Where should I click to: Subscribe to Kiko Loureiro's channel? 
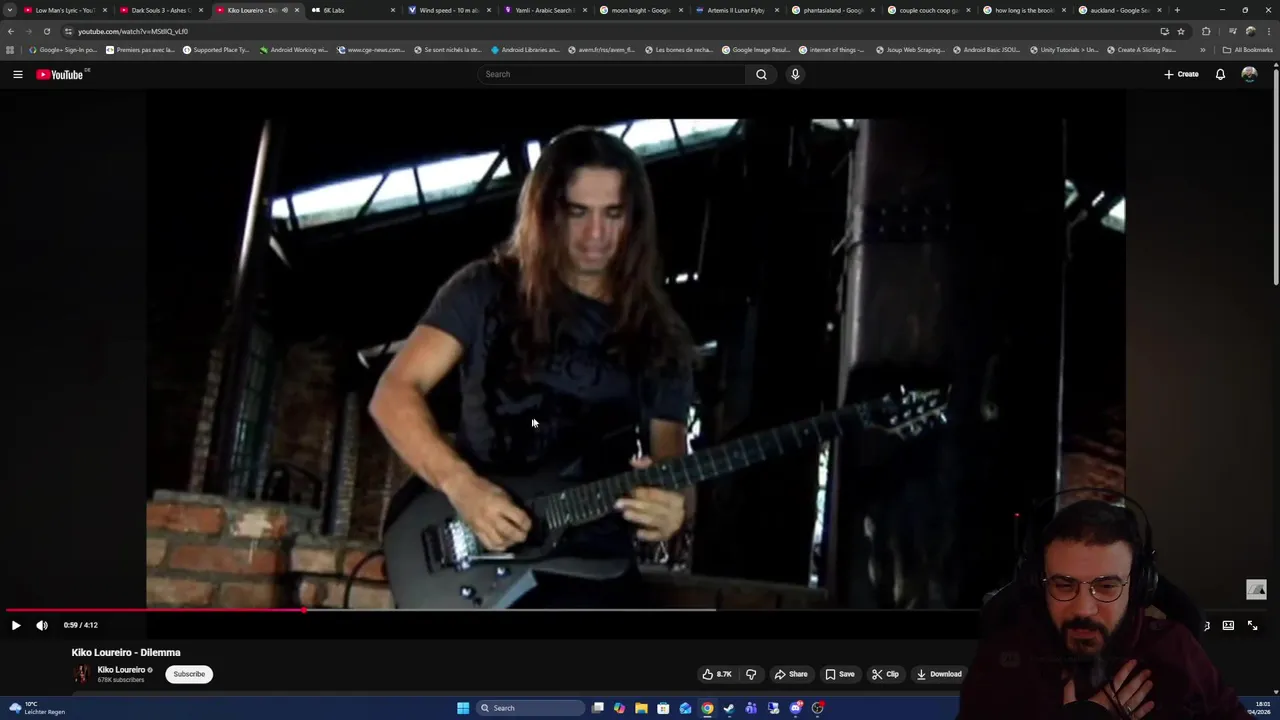pos(189,674)
